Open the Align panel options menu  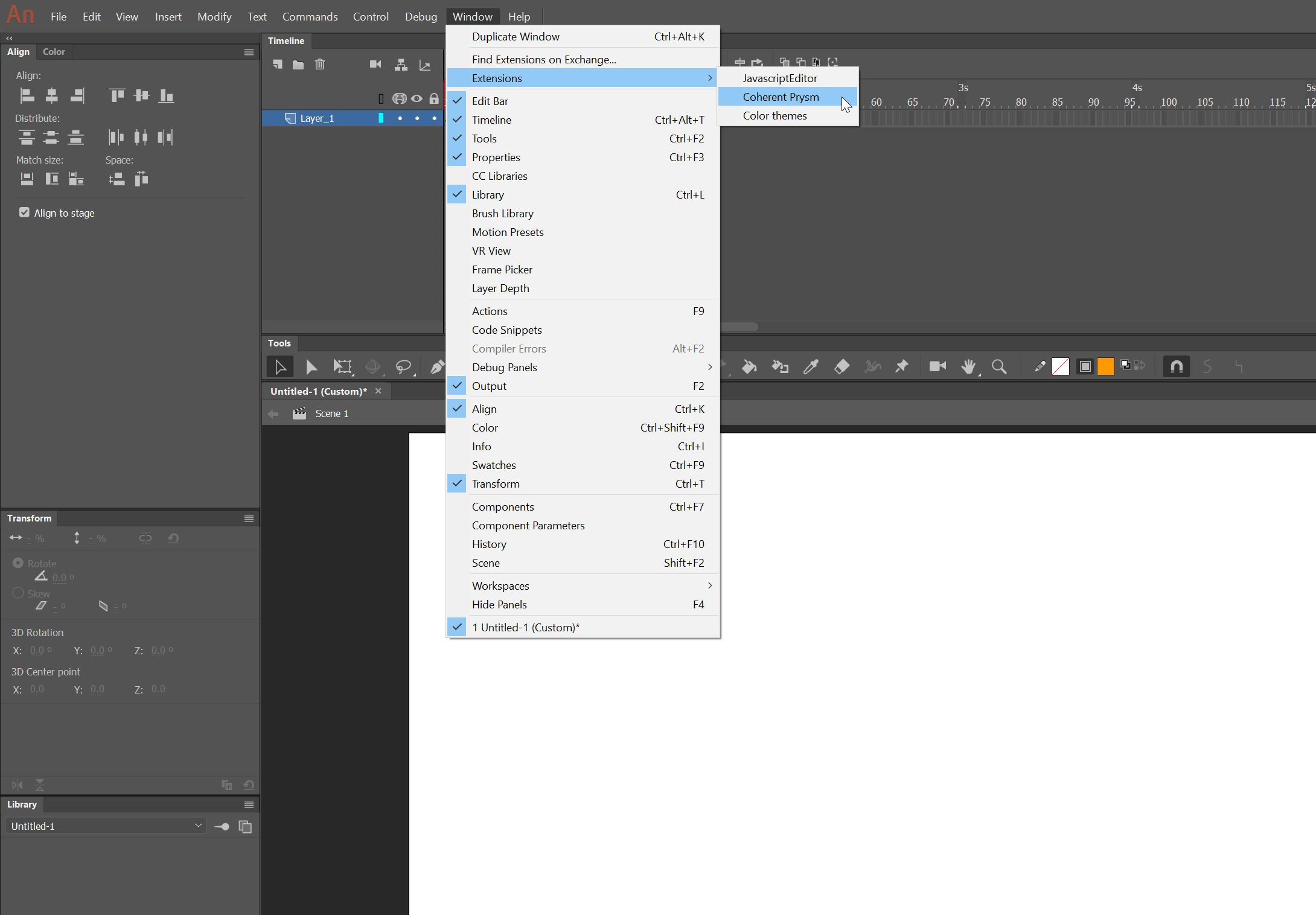point(249,52)
